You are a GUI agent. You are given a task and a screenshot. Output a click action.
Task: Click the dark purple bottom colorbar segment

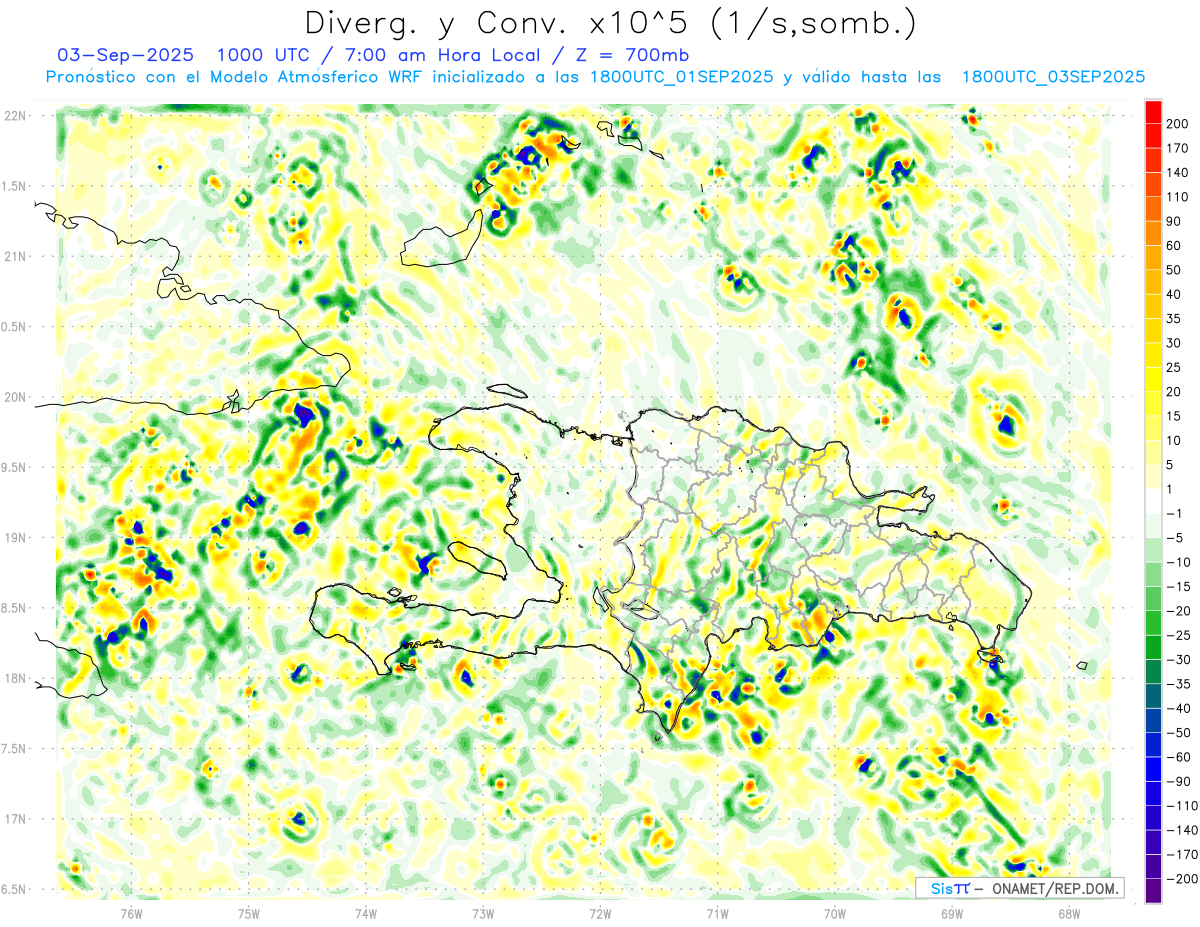(x=1153, y=890)
